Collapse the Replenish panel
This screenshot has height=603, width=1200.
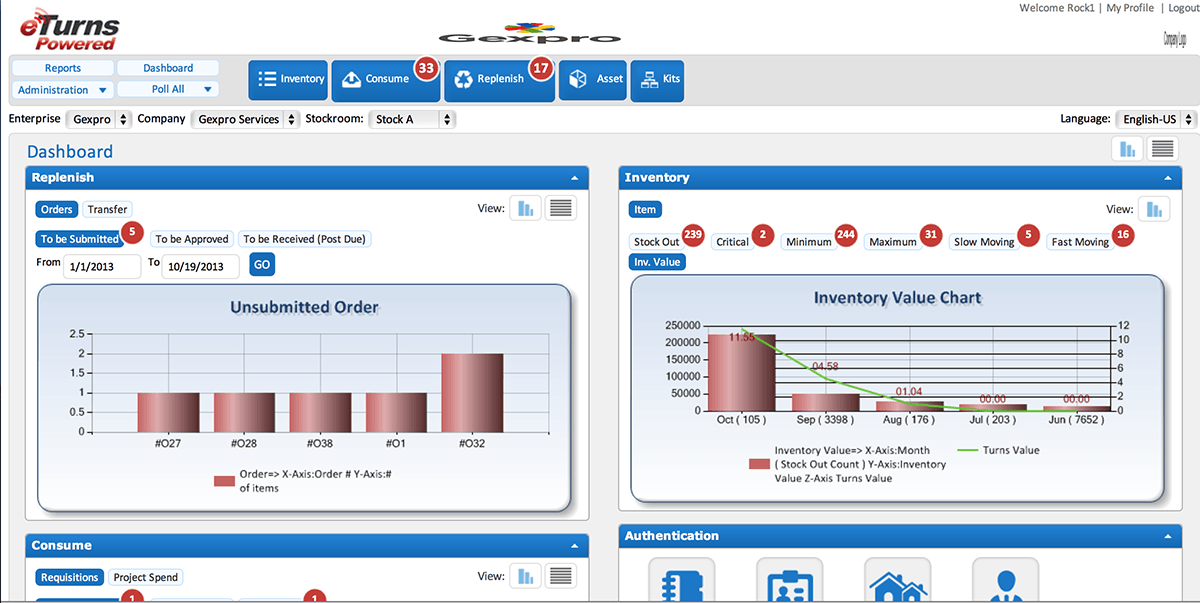coord(574,178)
